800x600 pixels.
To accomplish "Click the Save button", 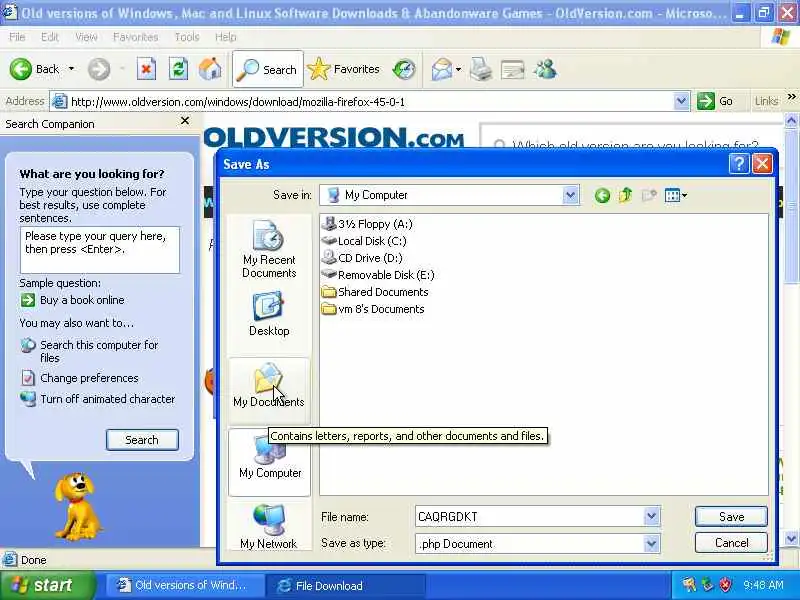I will [x=731, y=517].
